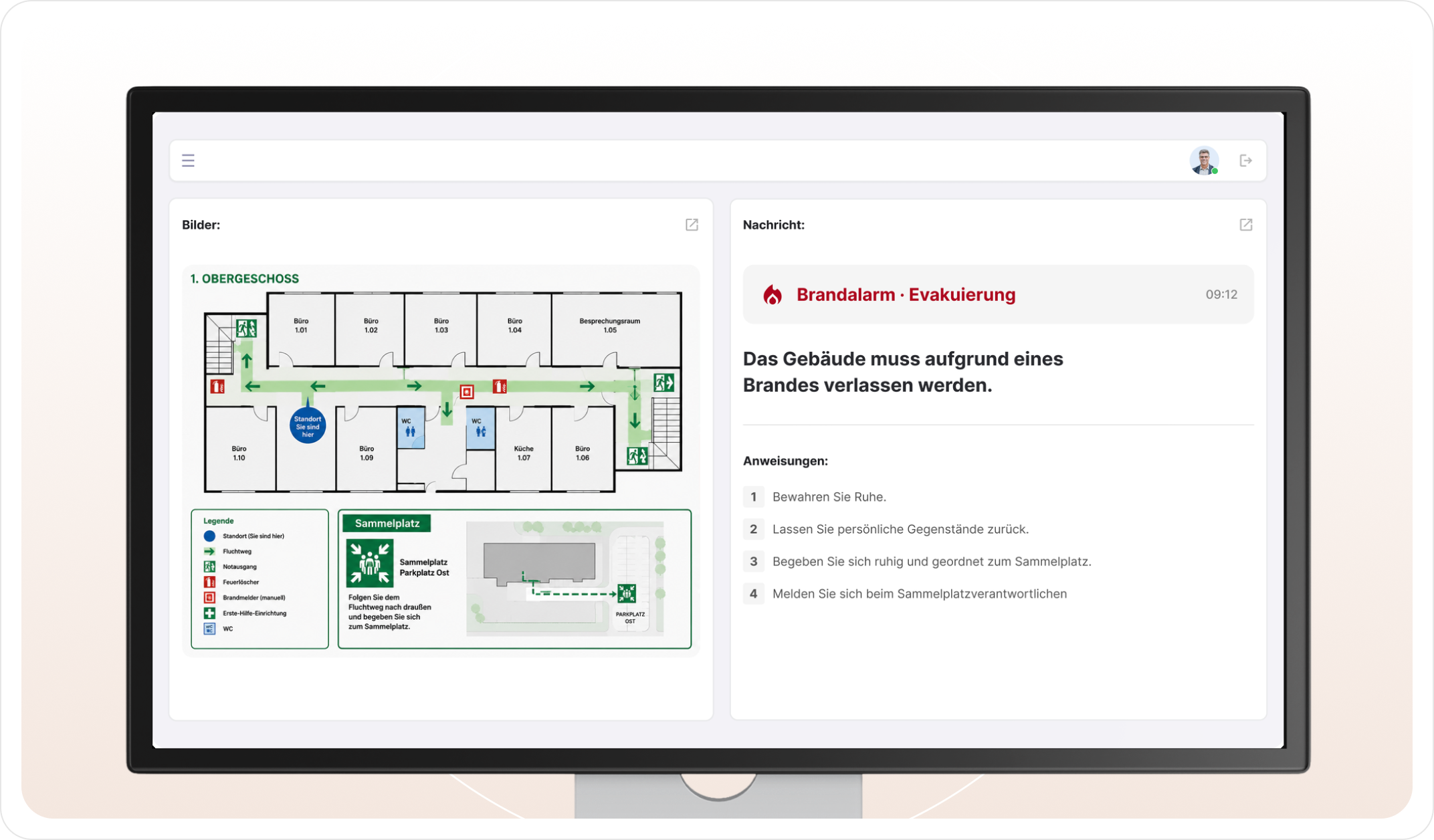Click the WC icon next to Küche 1.07
This screenshot has width=1434, height=840.
point(480,428)
